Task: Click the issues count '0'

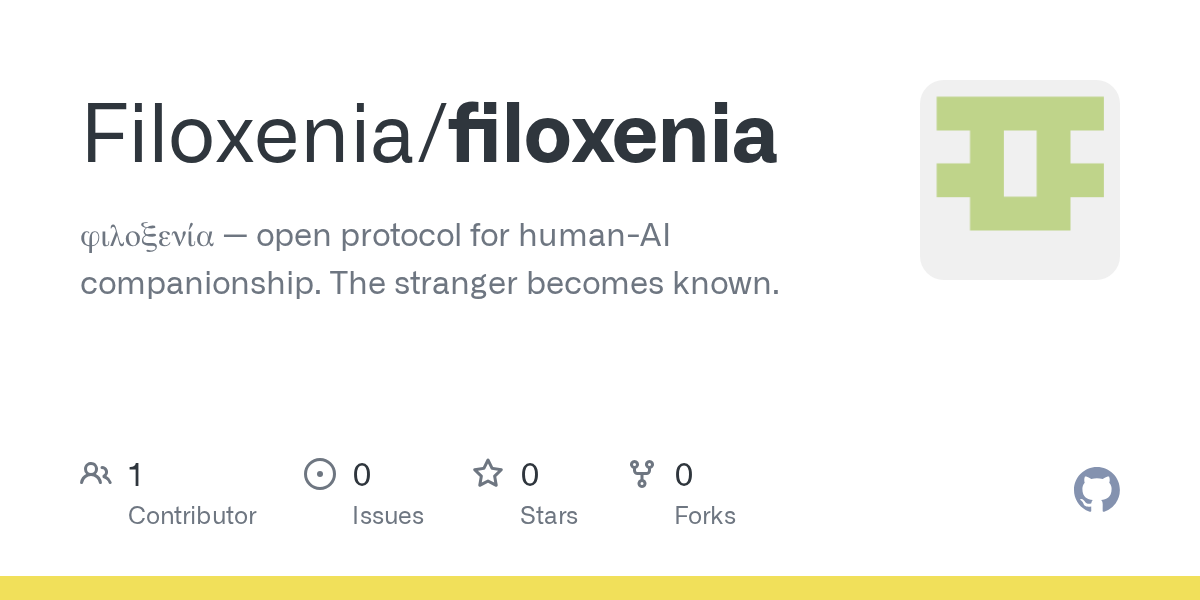Action: 362,474
